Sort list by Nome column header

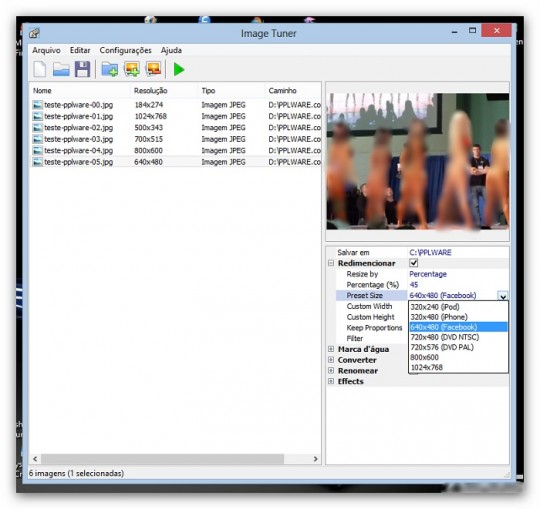[80, 91]
